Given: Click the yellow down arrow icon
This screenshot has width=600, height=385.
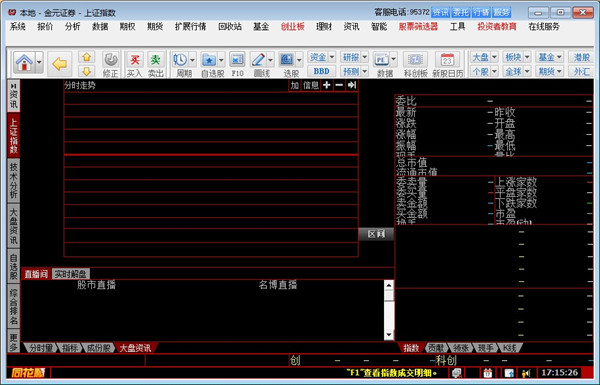Looking at the screenshot, I should tap(87, 71).
